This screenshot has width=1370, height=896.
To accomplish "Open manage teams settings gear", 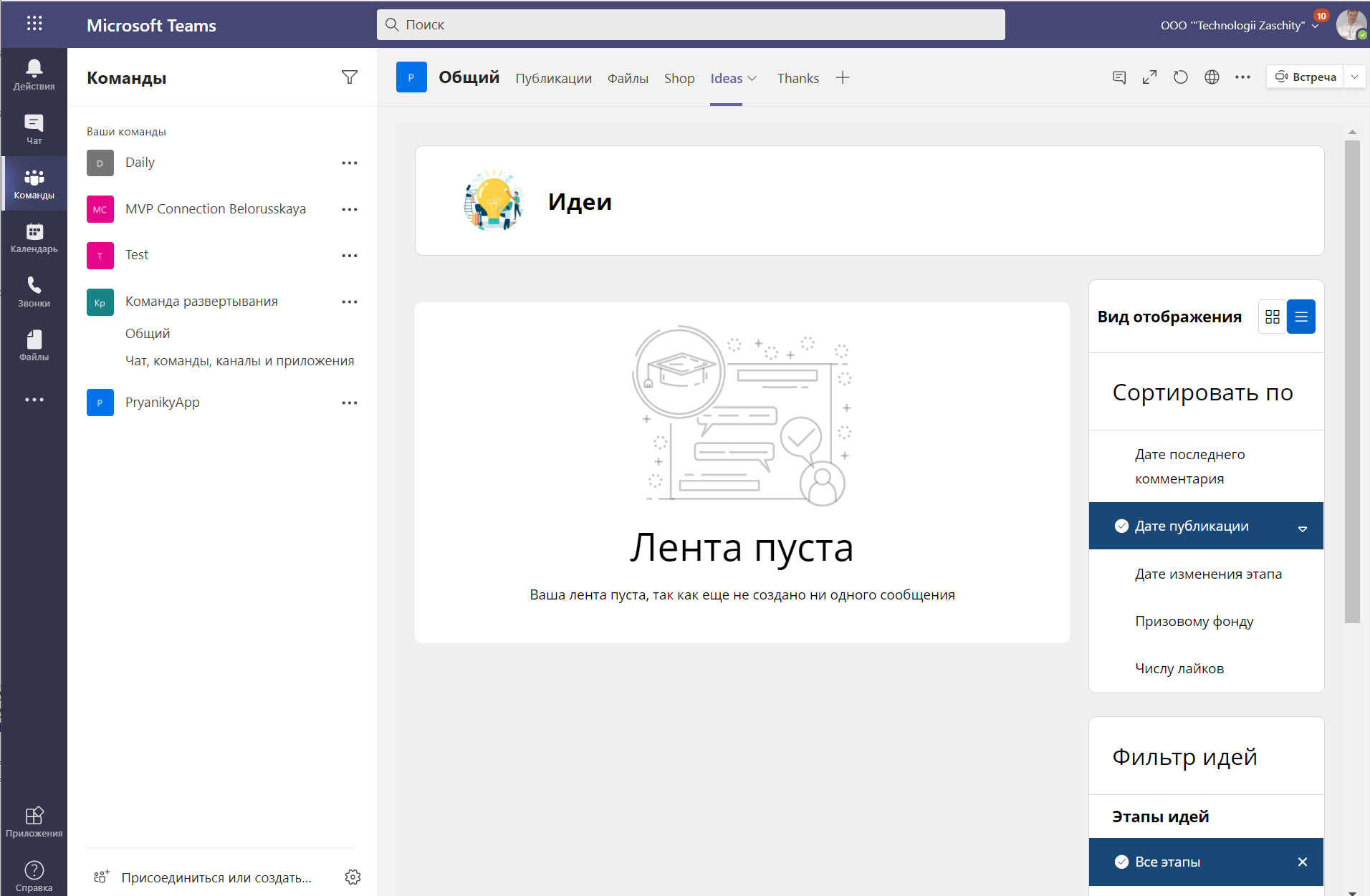I will [353, 877].
